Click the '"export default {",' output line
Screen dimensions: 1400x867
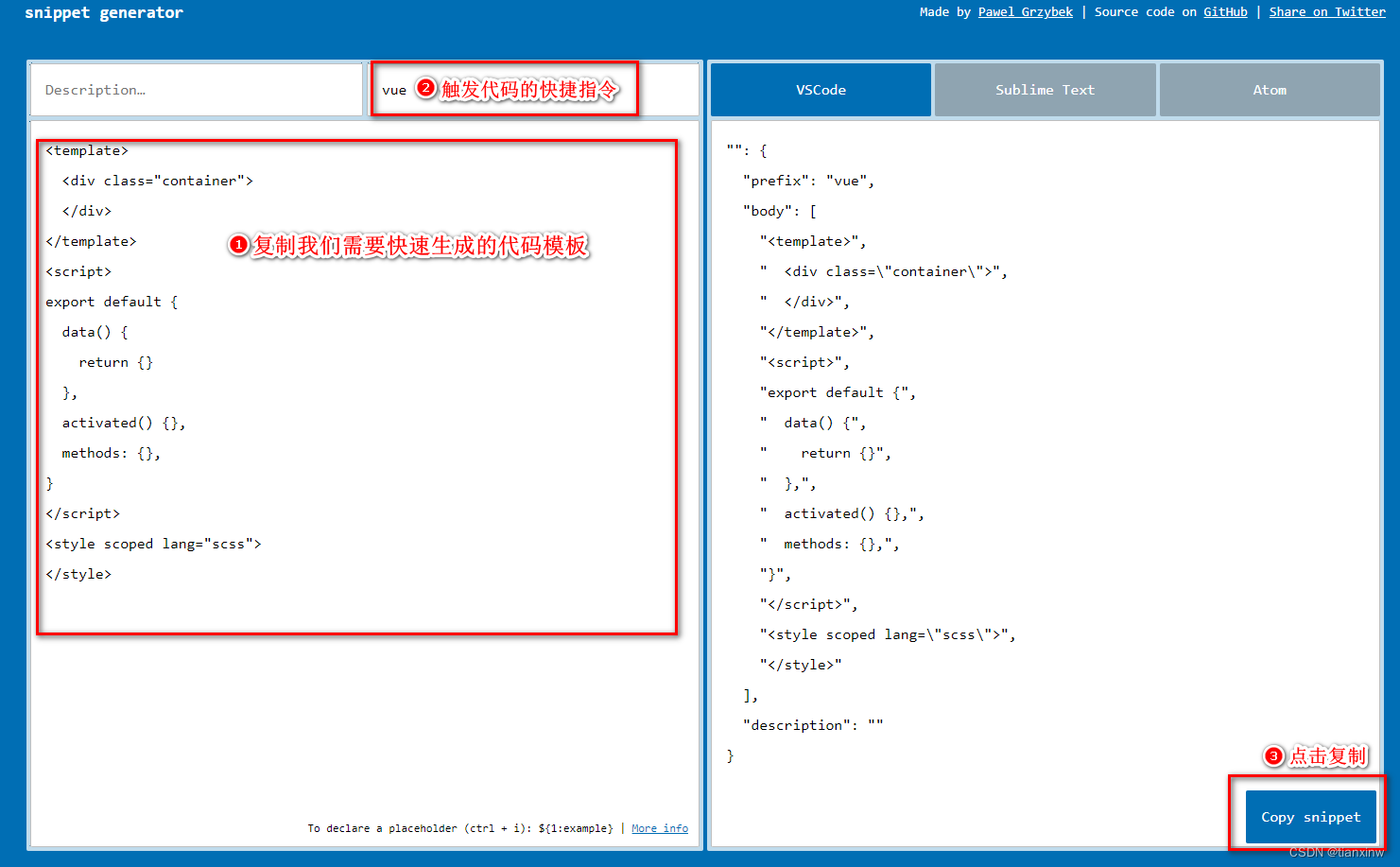pyautogui.click(x=838, y=392)
